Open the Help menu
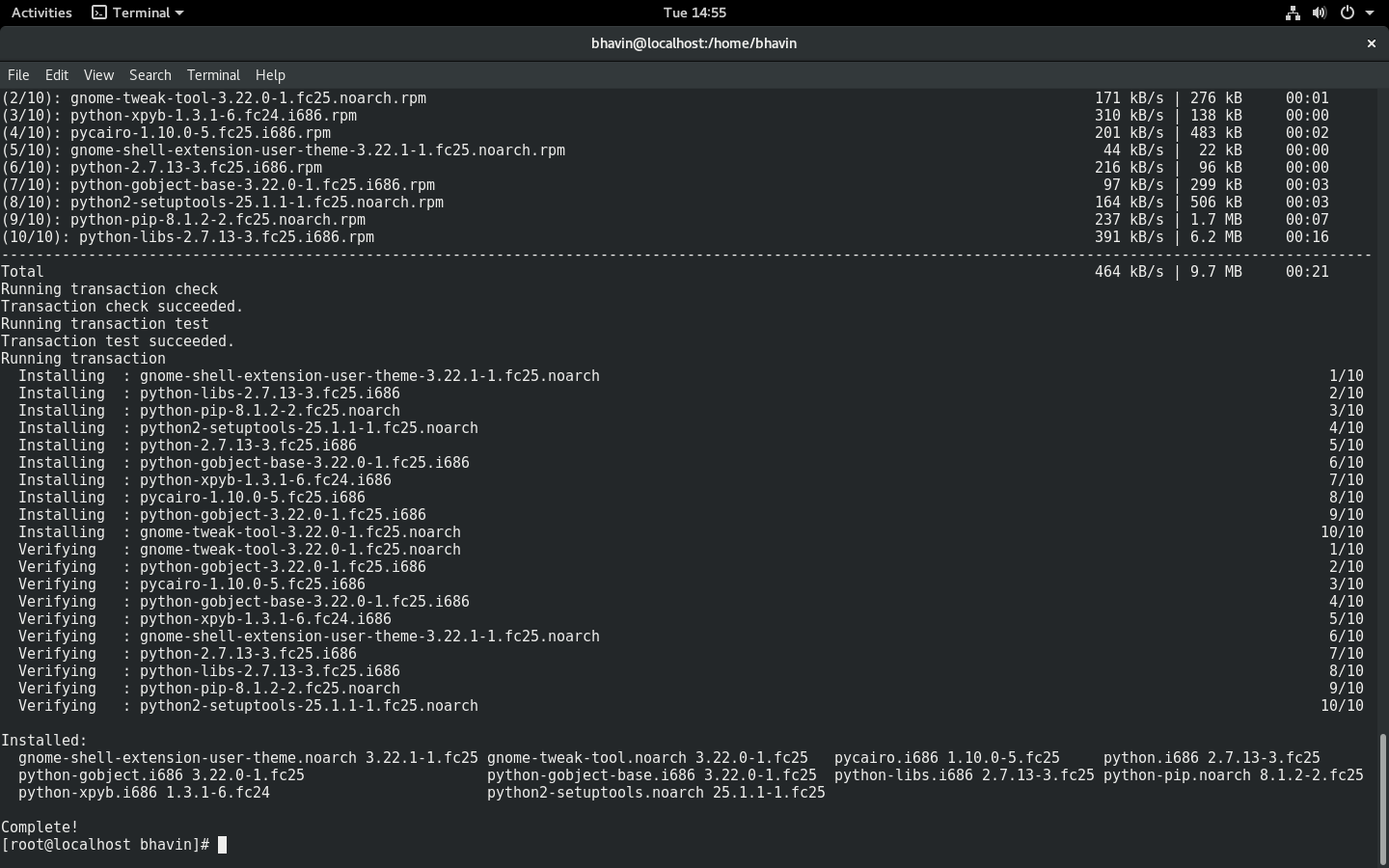Image resolution: width=1389 pixels, height=868 pixels. (270, 74)
